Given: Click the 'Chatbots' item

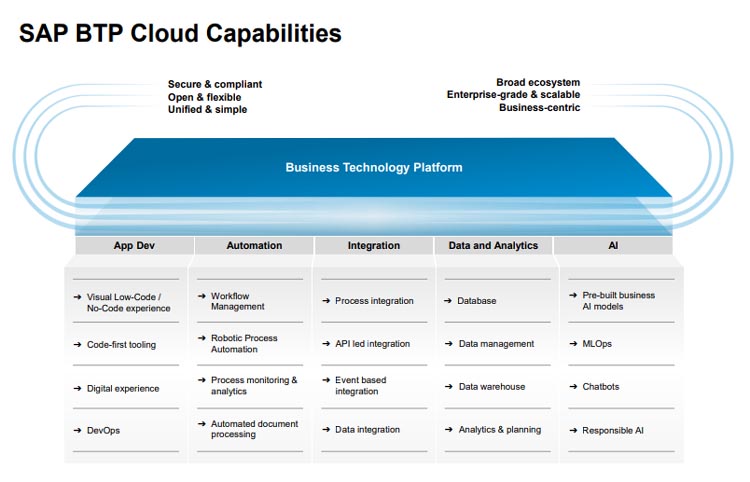Looking at the screenshot, I should 600,386.
